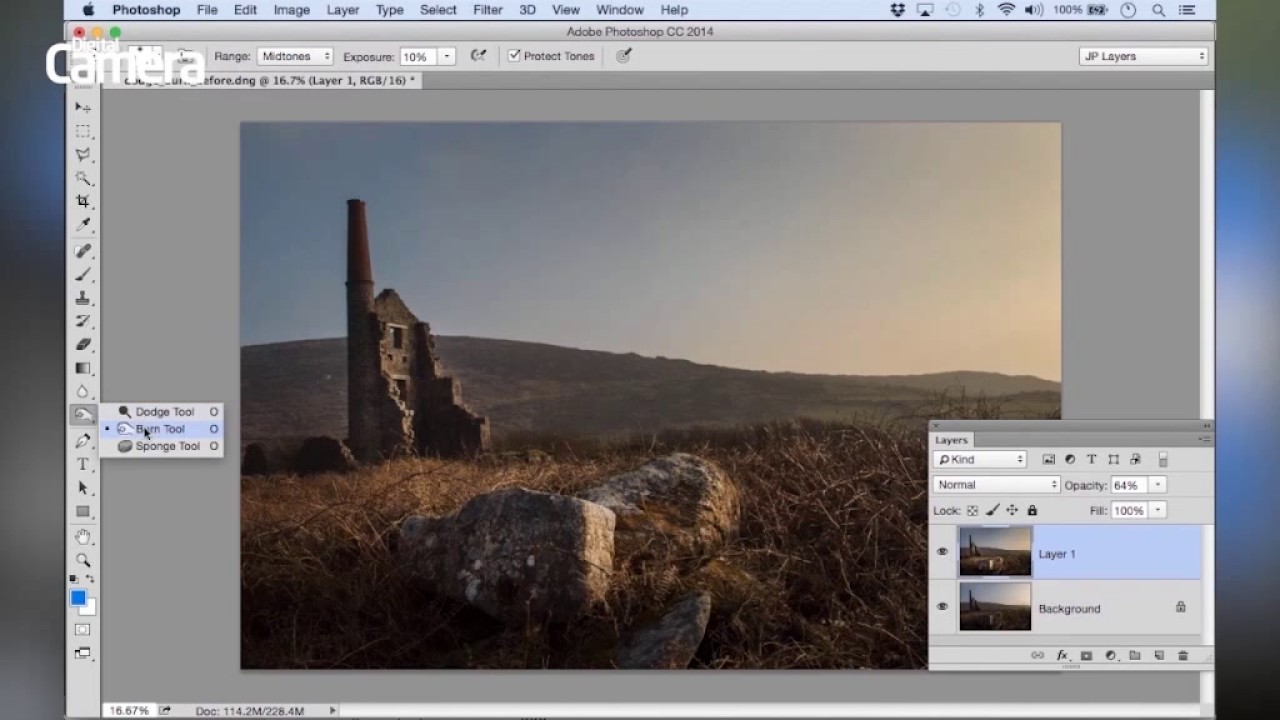Add a layer style via fx icon
1280x720 pixels.
coord(1062,656)
